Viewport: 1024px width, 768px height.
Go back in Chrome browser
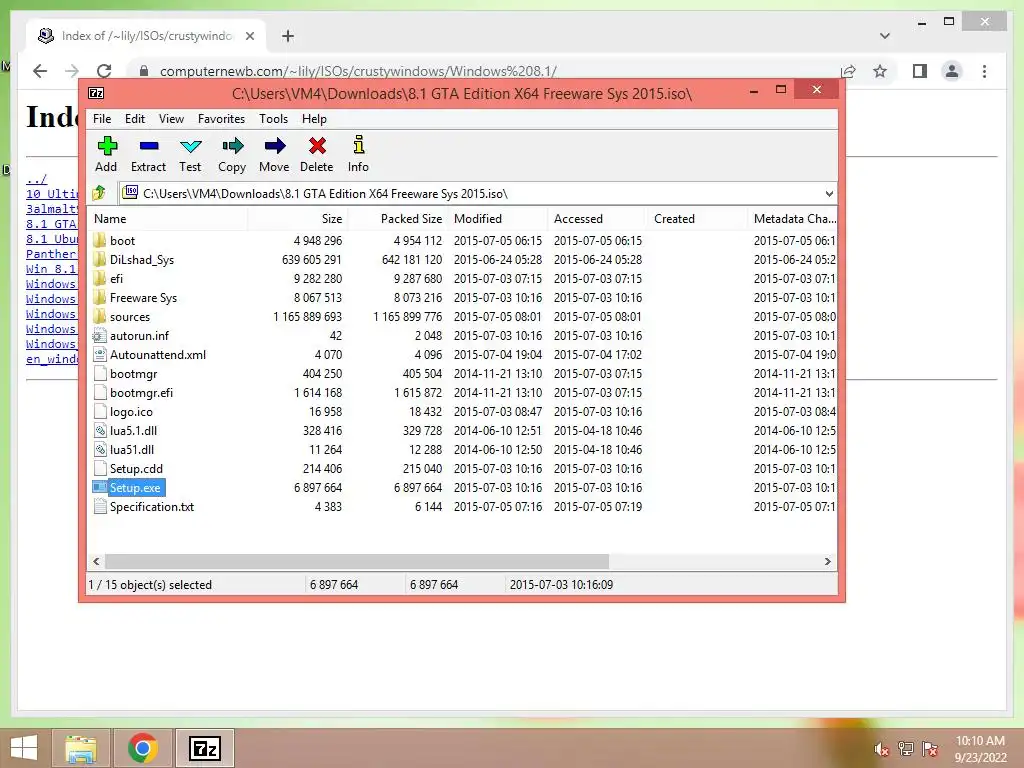click(40, 71)
